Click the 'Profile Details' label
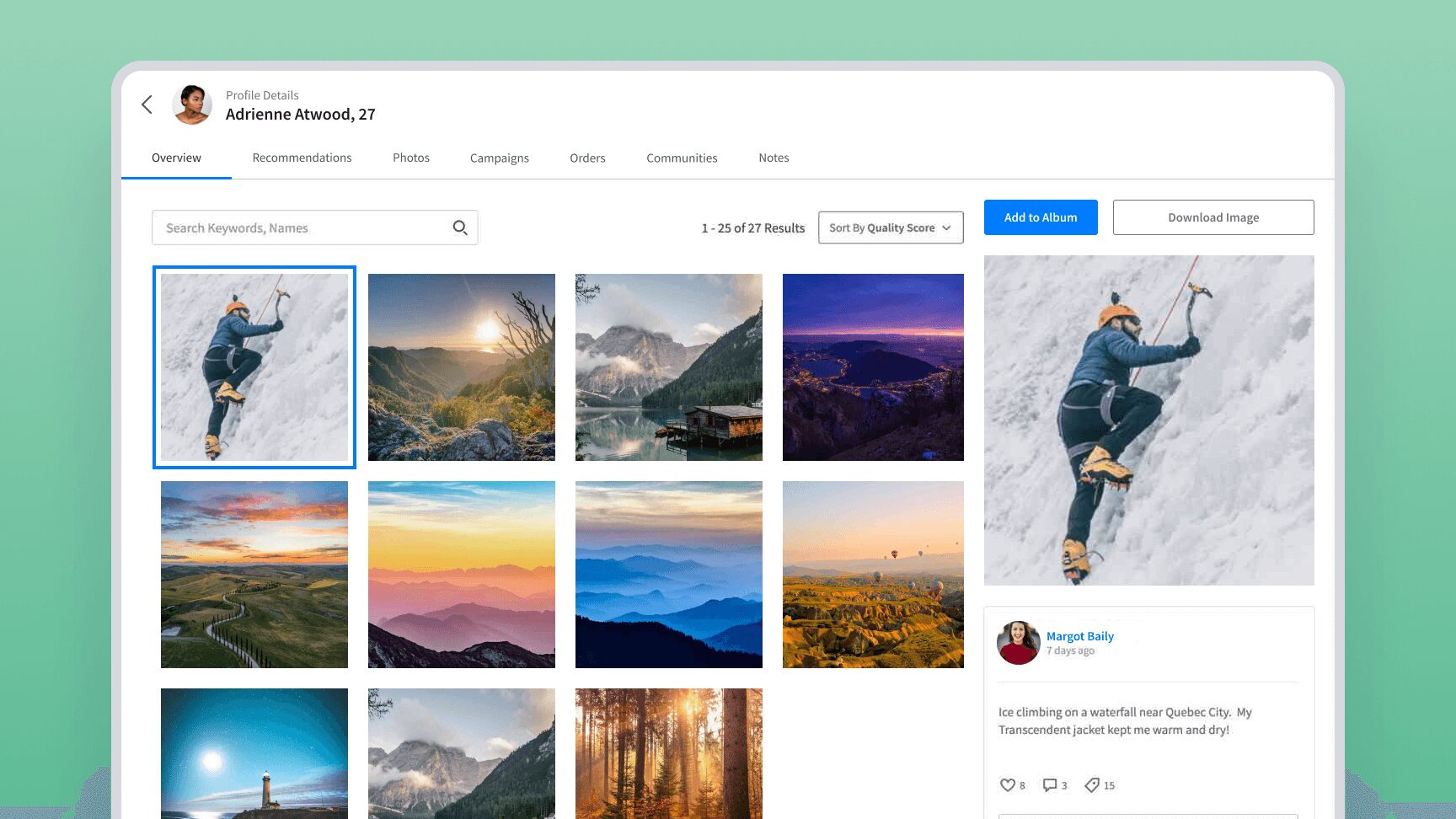This screenshot has width=1456, height=819. pyautogui.click(x=262, y=95)
